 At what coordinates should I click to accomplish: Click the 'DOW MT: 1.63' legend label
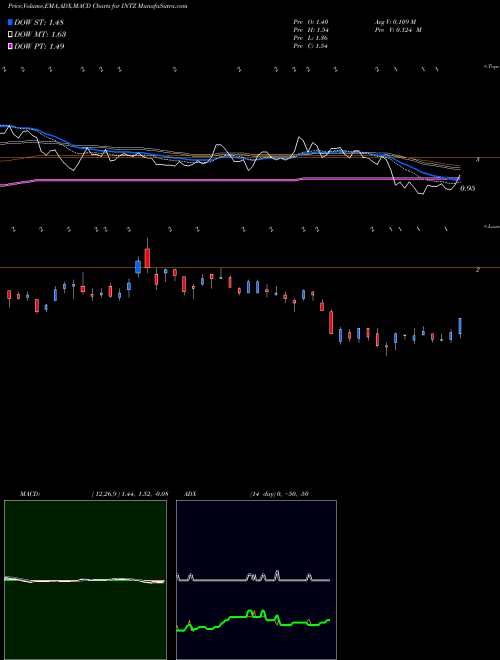coord(40,35)
